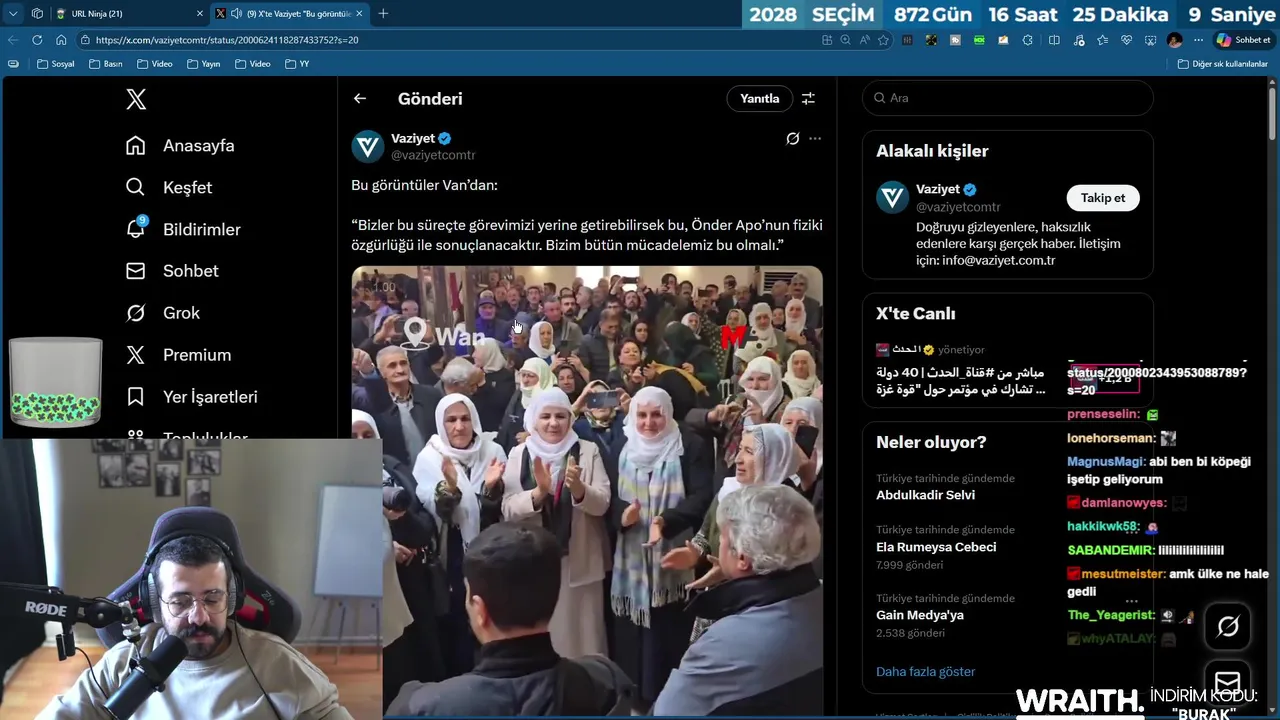Open browser extensions puzzle icon
The image size is (1280, 720).
pos(1028,40)
